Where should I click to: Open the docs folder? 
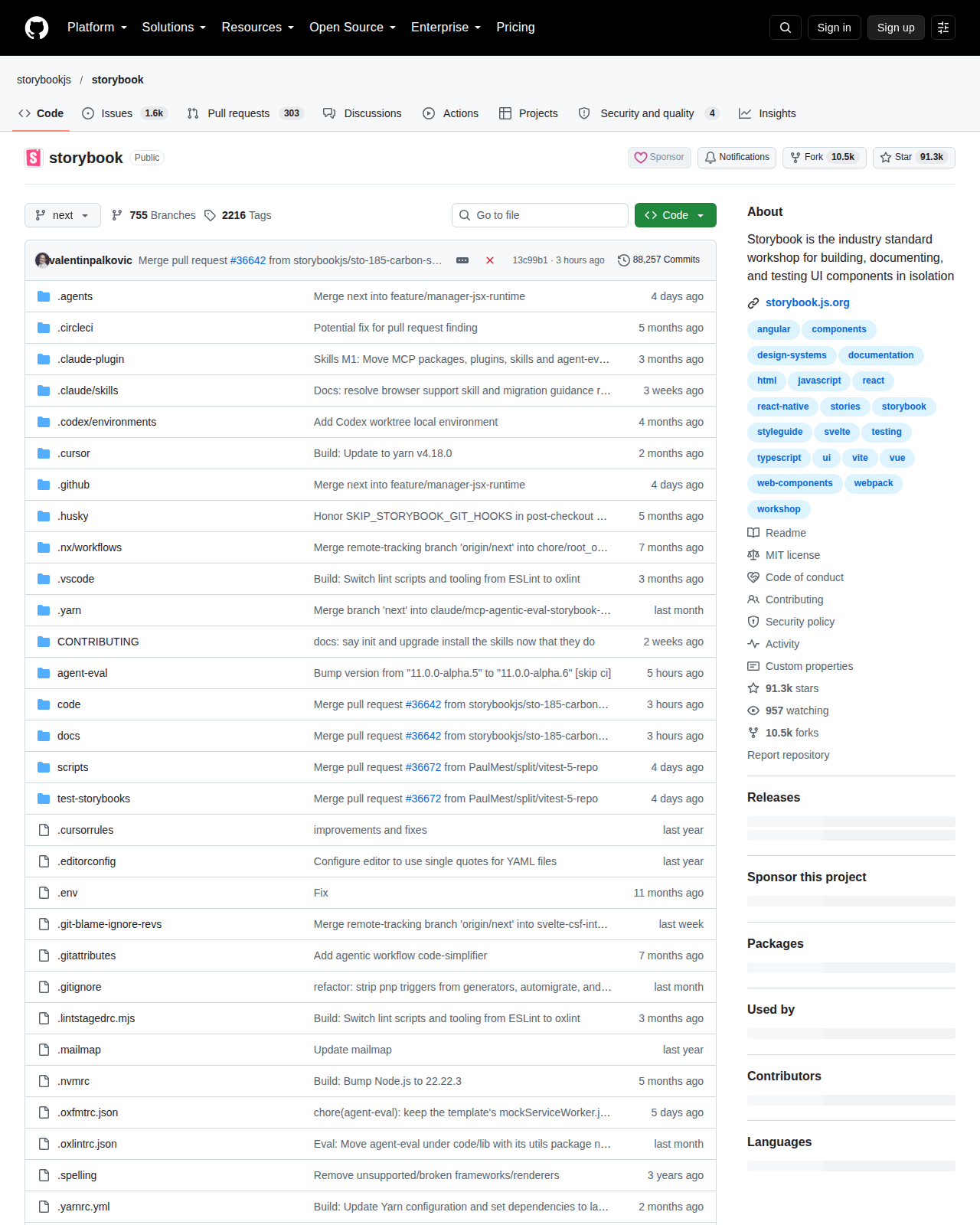click(69, 736)
